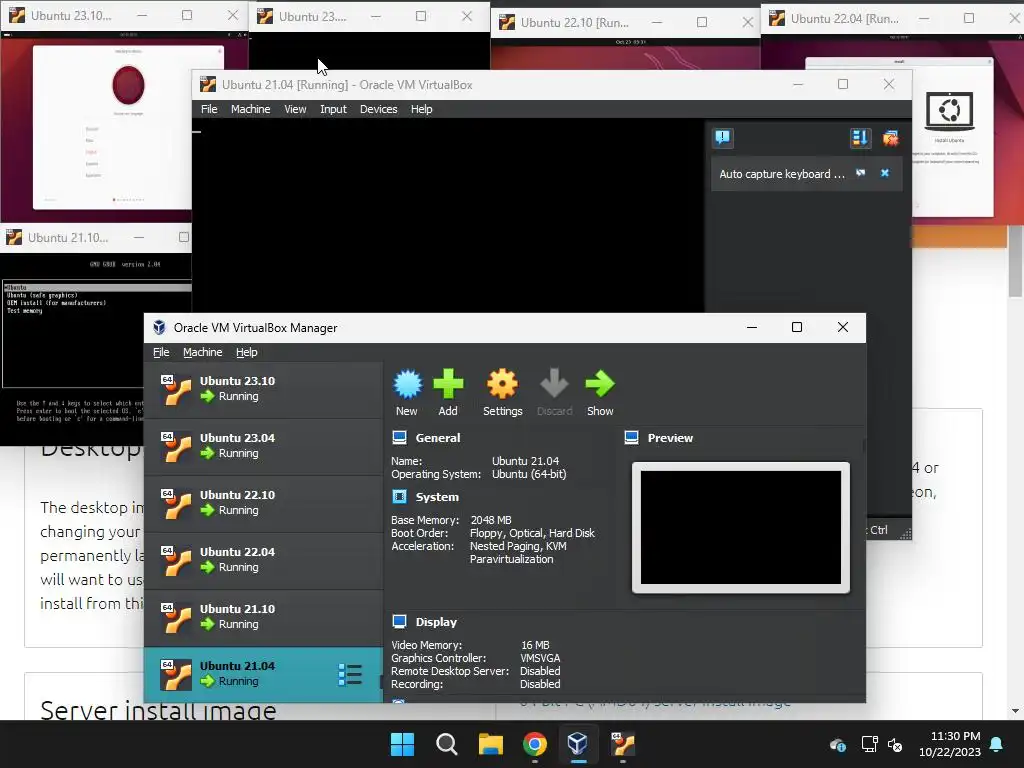
Task: Select Ubuntu 21.10 in the machine list
Action: [x=263, y=616]
